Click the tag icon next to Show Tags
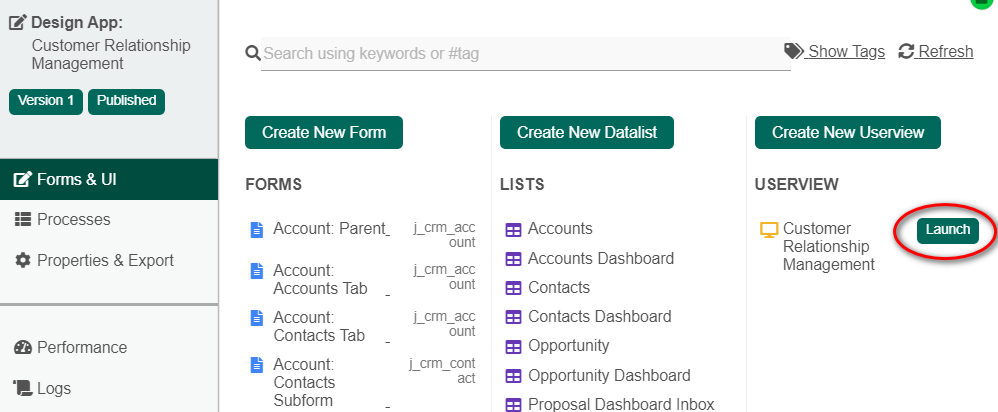The image size is (998, 412). point(794,51)
